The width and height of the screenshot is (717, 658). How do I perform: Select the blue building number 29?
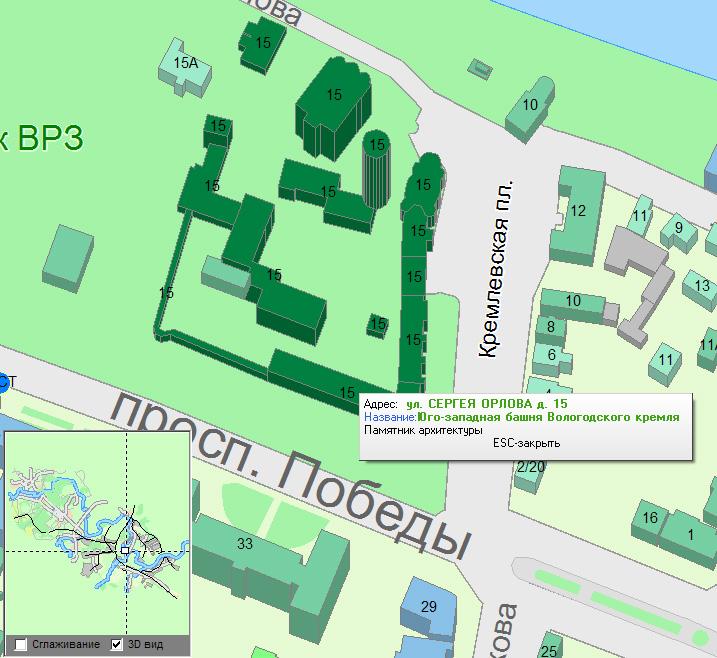[x=429, y=607]
